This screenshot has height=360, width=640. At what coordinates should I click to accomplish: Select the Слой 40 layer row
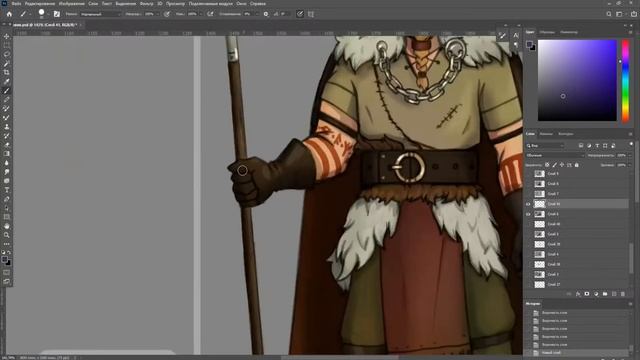[x=577, y=224]
